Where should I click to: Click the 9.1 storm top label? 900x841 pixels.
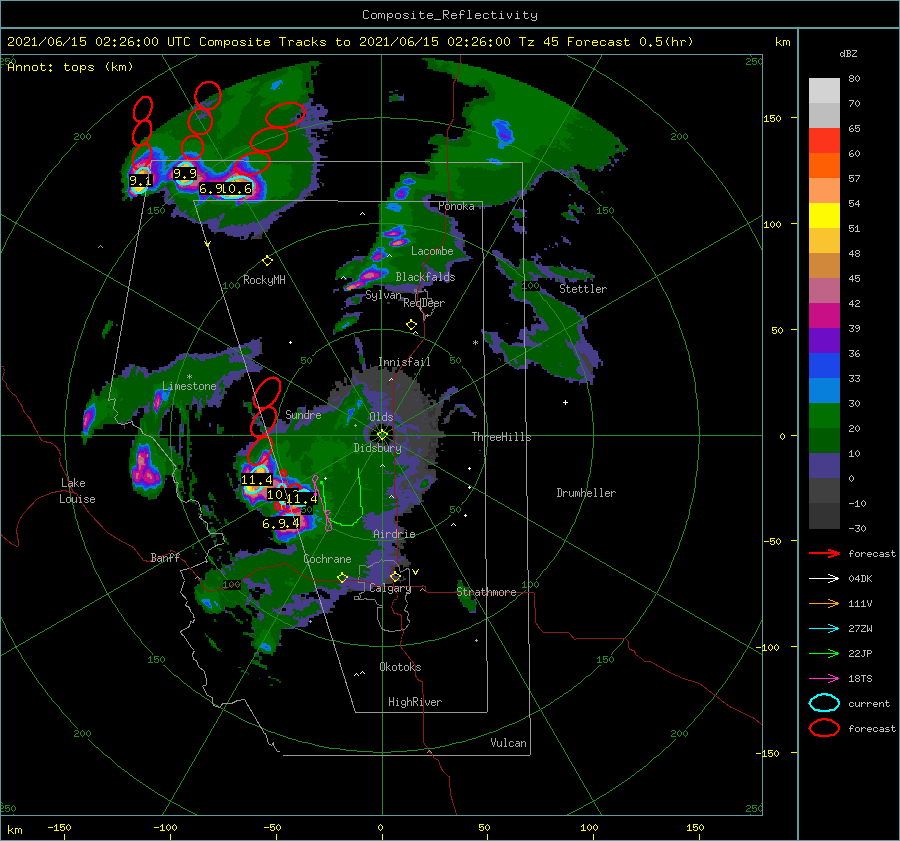140,181
